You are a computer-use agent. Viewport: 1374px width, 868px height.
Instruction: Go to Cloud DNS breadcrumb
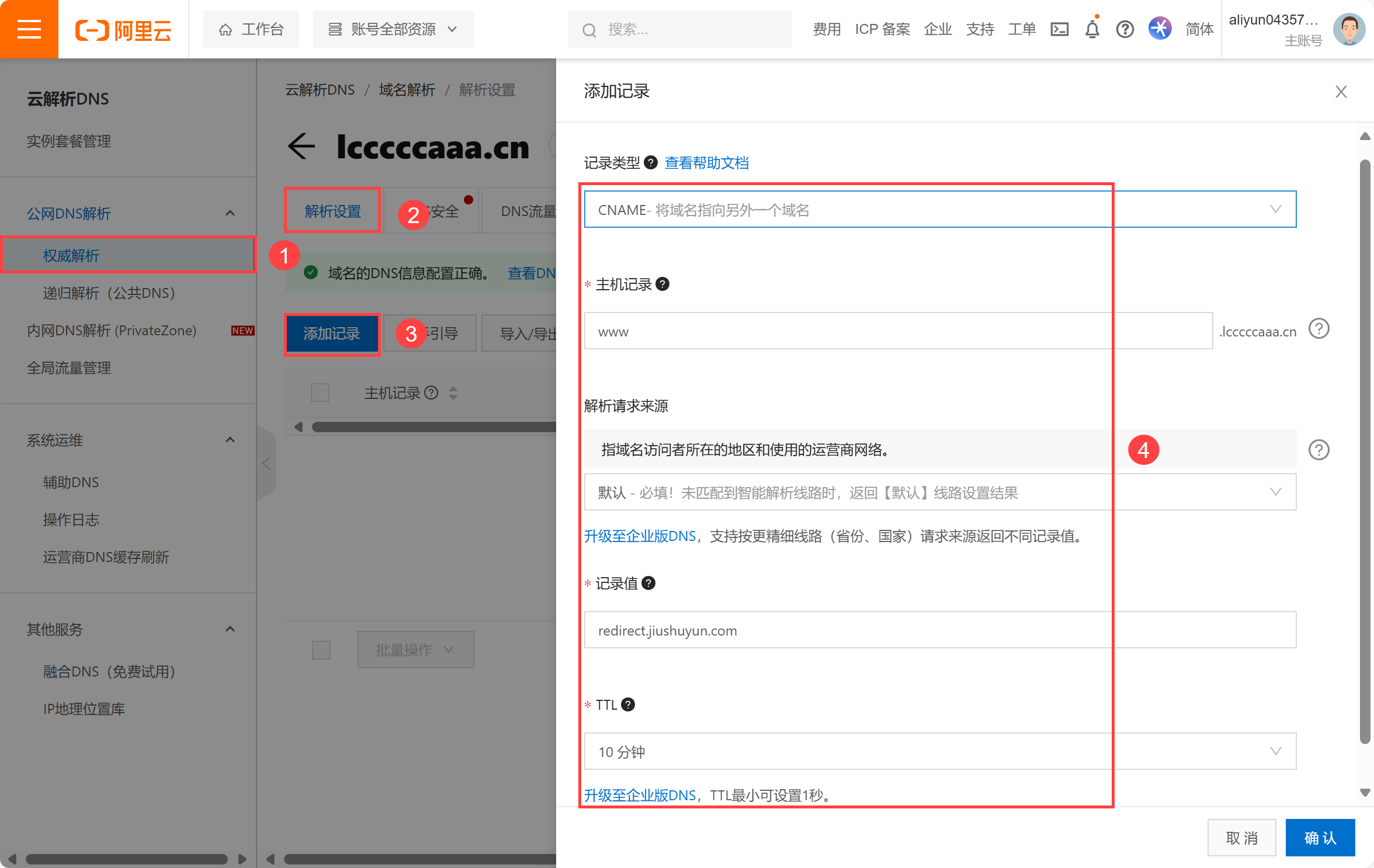(x=320, y=90)
